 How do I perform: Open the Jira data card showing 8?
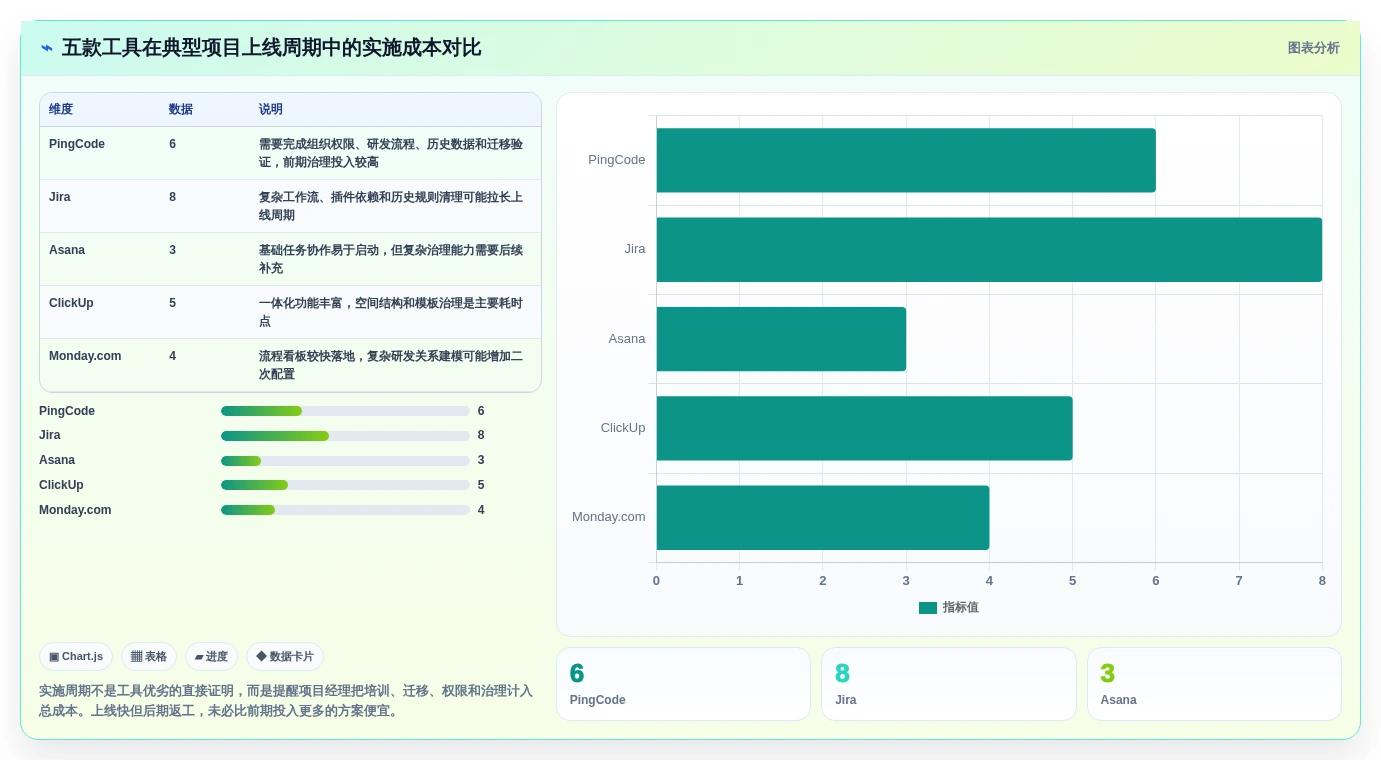[x=949, y=684]
